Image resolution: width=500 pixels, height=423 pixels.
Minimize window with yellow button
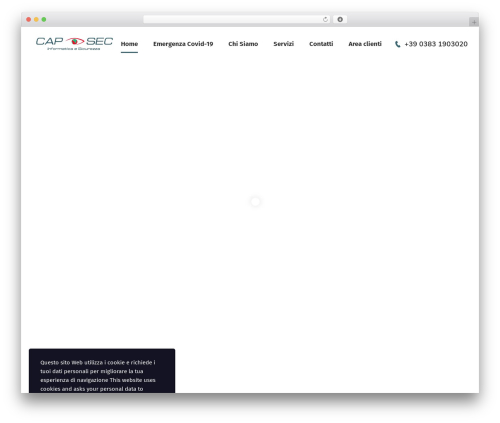click(x=36, y=20)
